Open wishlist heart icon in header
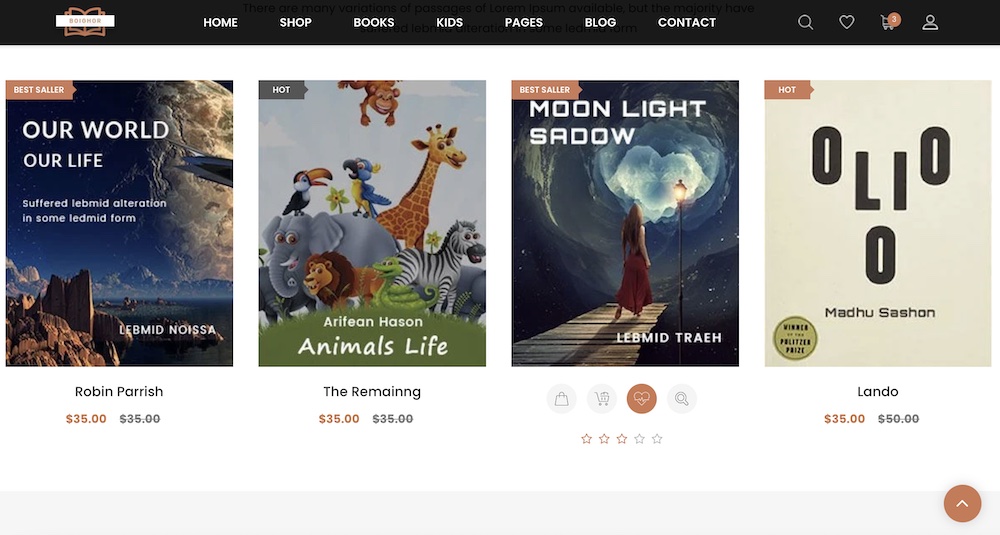 (x=846, y=22)
